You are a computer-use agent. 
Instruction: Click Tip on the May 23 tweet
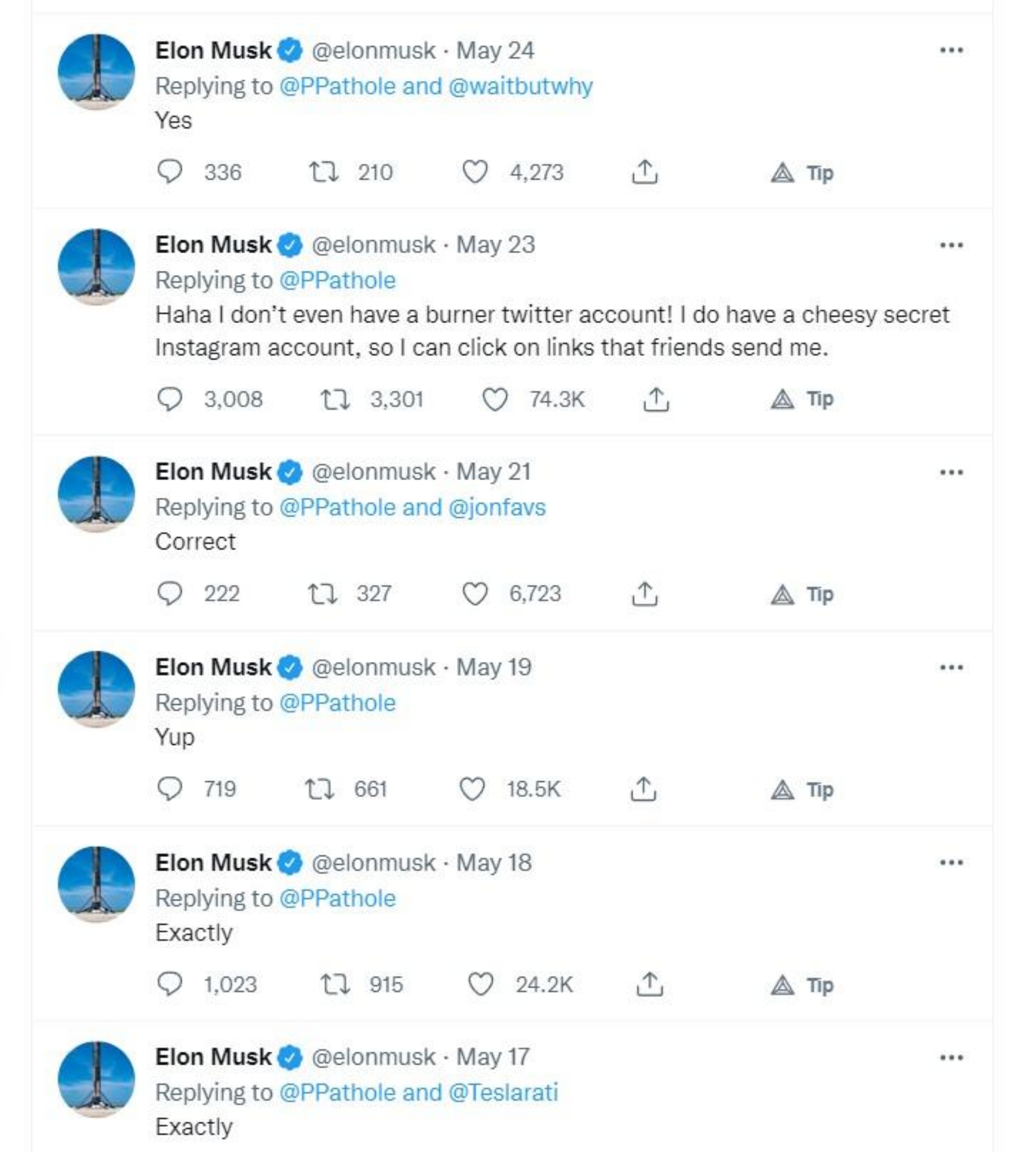[x=801, y=399]
